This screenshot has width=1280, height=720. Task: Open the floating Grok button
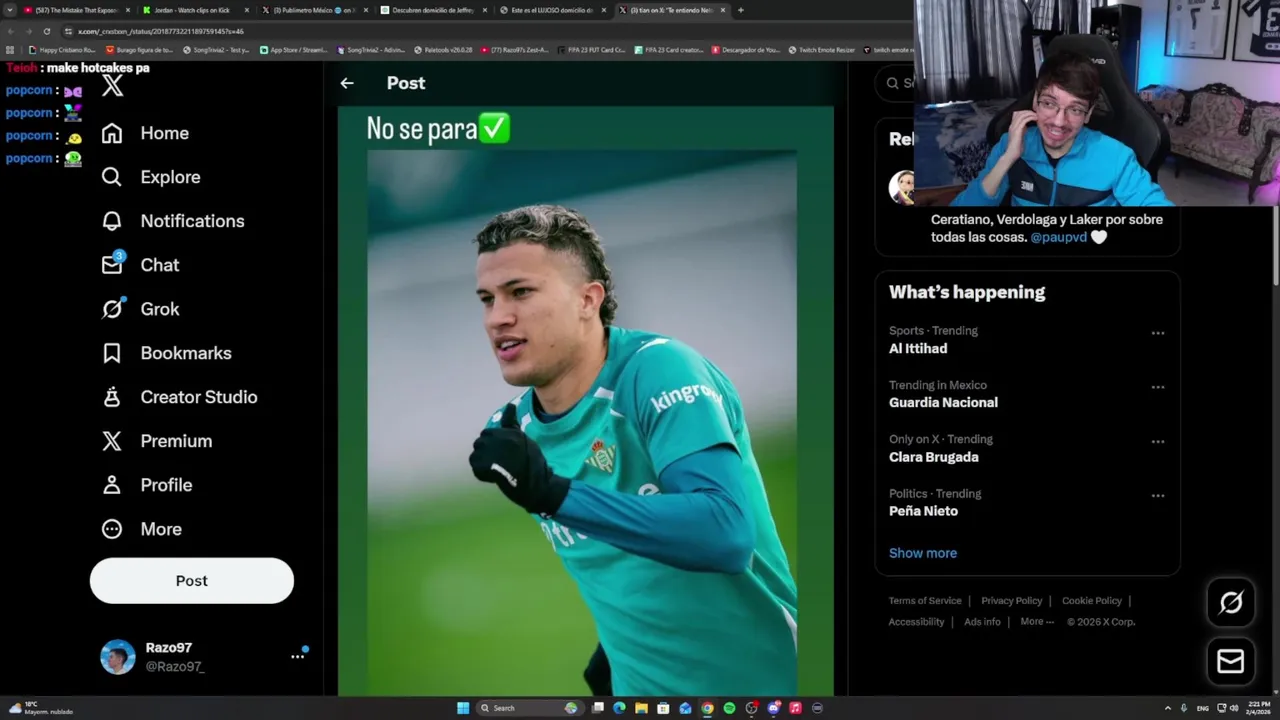pyautogui.click(x=1231, y=602)
